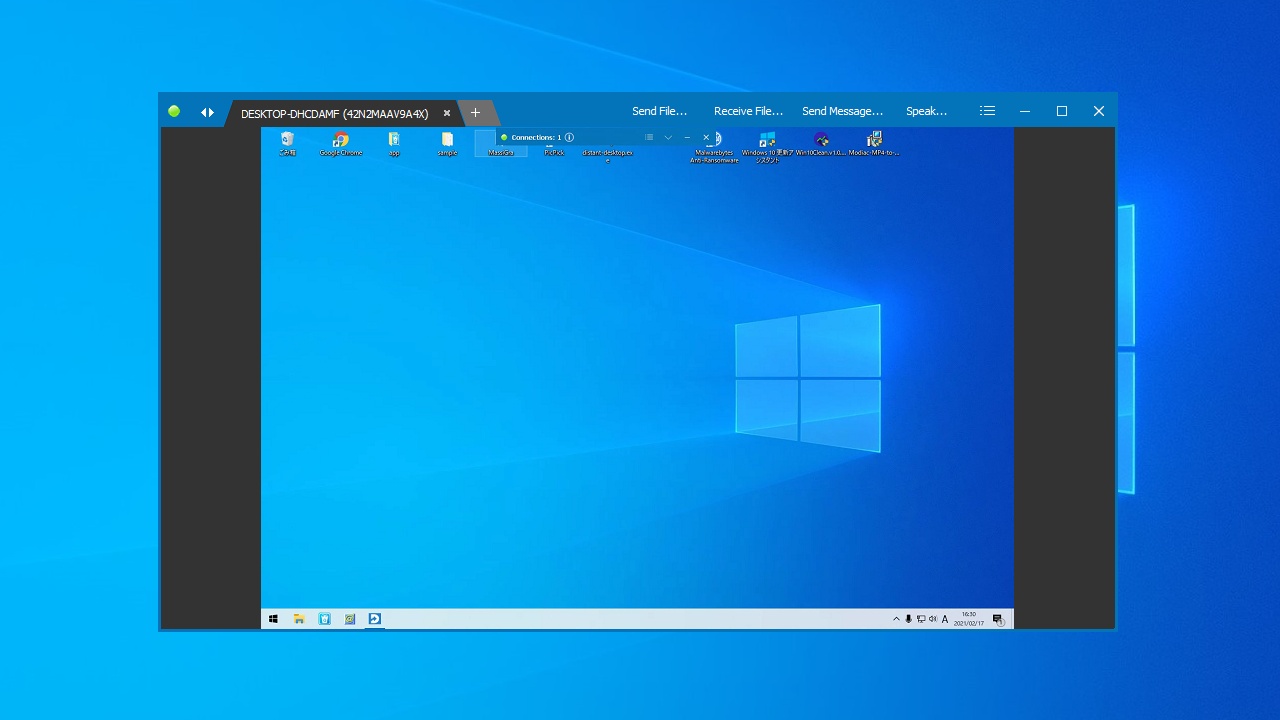Screen dimensions: 1280x720
Task: Click the IME 'A' input indicator
Action: [x=945, y=619]
